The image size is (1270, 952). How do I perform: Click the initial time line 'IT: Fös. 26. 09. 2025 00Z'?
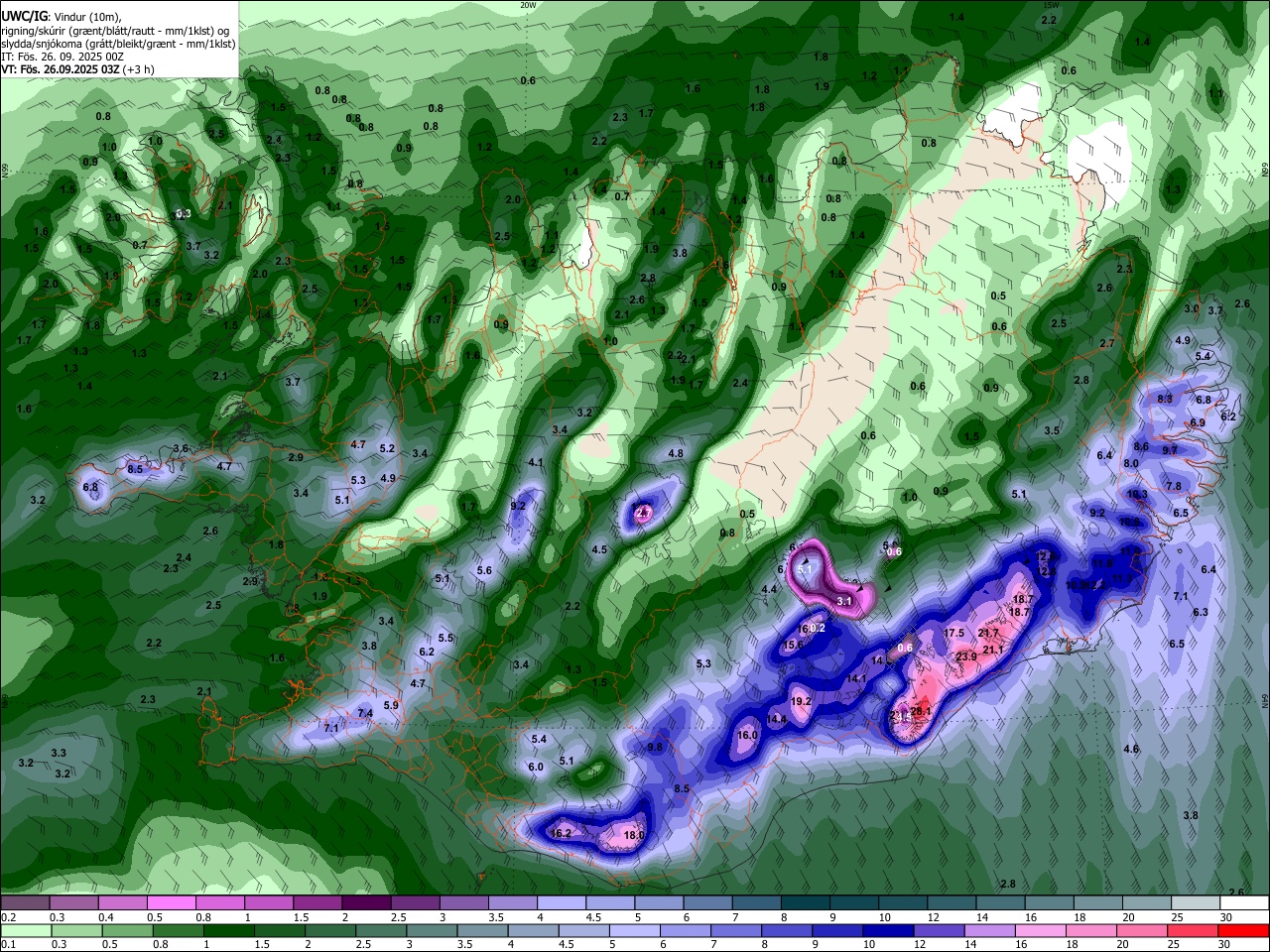63,57
